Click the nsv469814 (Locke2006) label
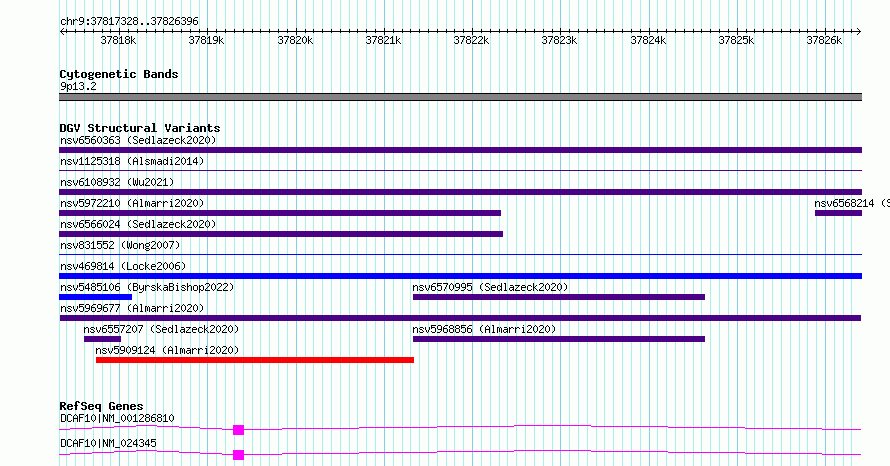 pos(123,266)
